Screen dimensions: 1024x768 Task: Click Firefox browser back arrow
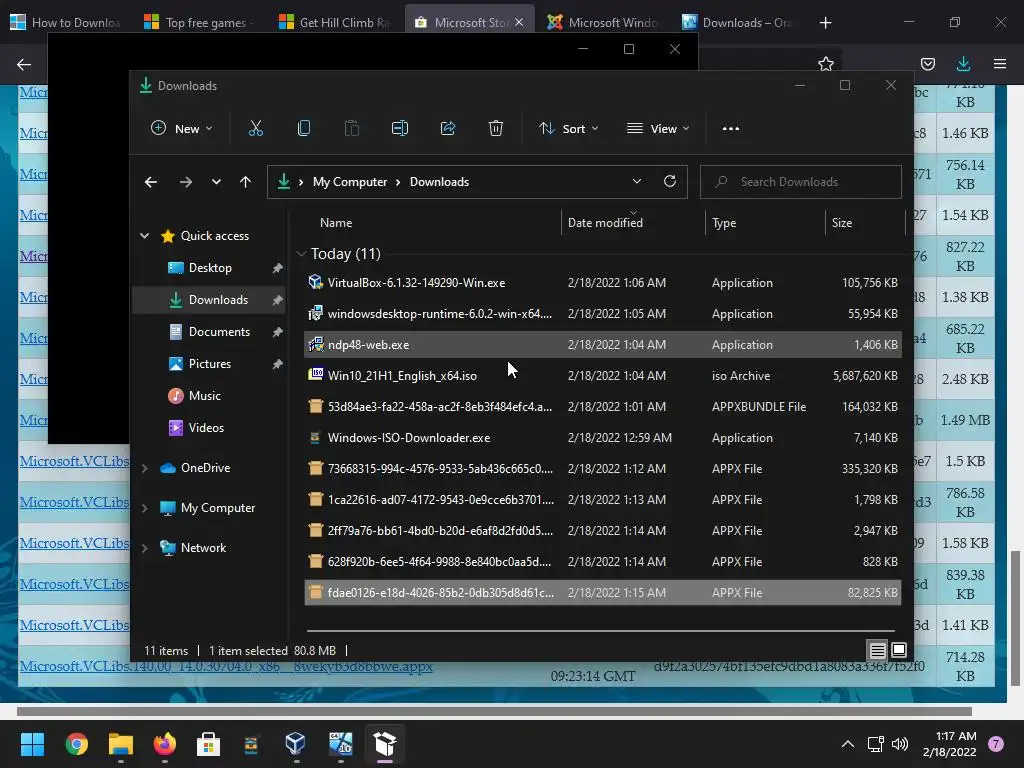pos(24,64)
